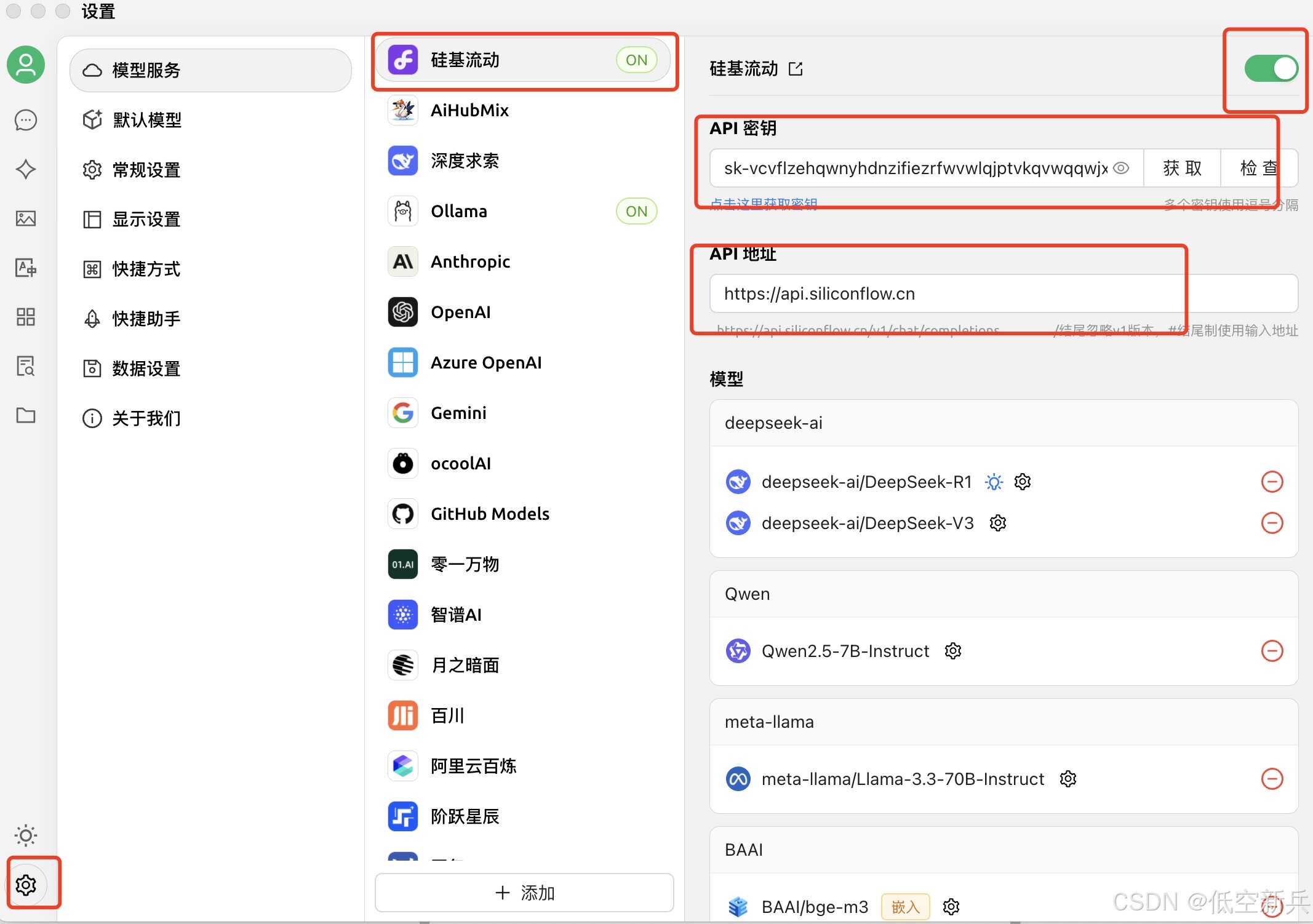Open the files folder sidebar icon
Screen dimensions: 1313x924
coord(25,415)
